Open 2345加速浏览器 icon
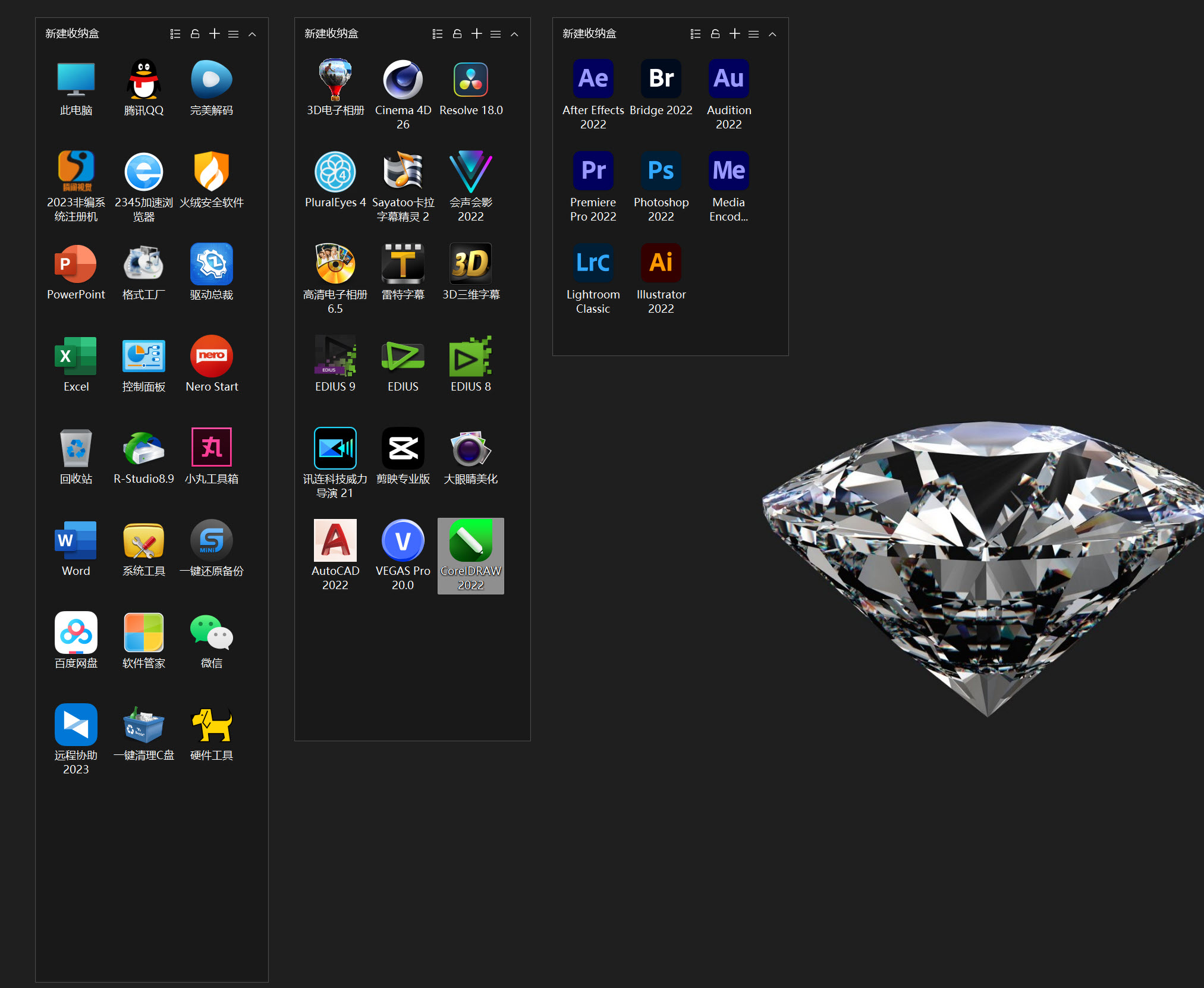 (x=144, y=172)
